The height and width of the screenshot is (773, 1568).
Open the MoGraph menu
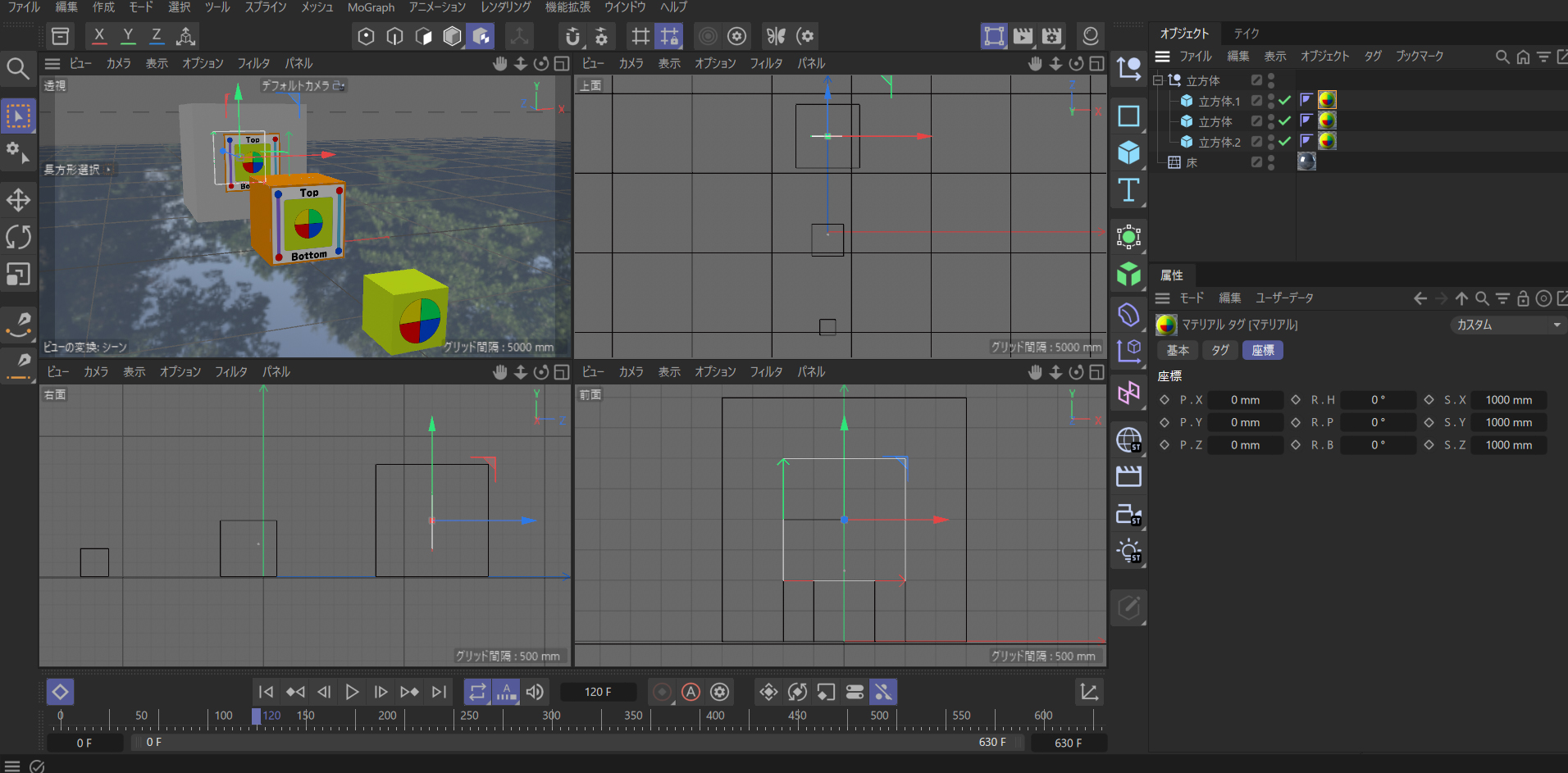coord(371,7)
